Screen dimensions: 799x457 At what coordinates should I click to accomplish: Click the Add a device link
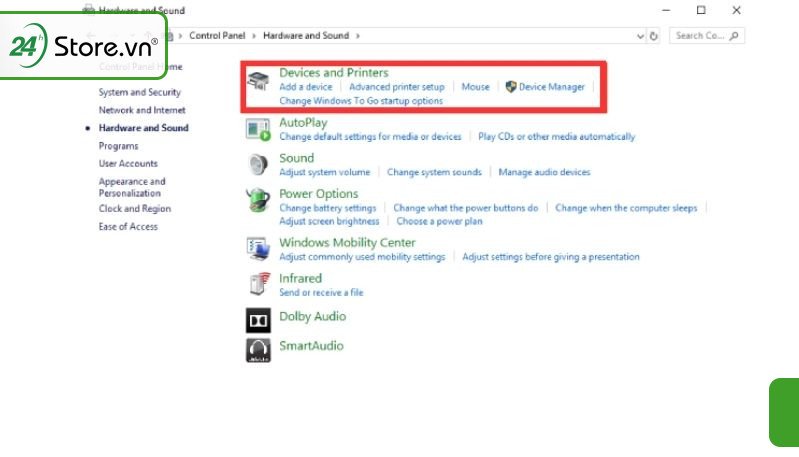pyautogui.click(x=305, y=87)
